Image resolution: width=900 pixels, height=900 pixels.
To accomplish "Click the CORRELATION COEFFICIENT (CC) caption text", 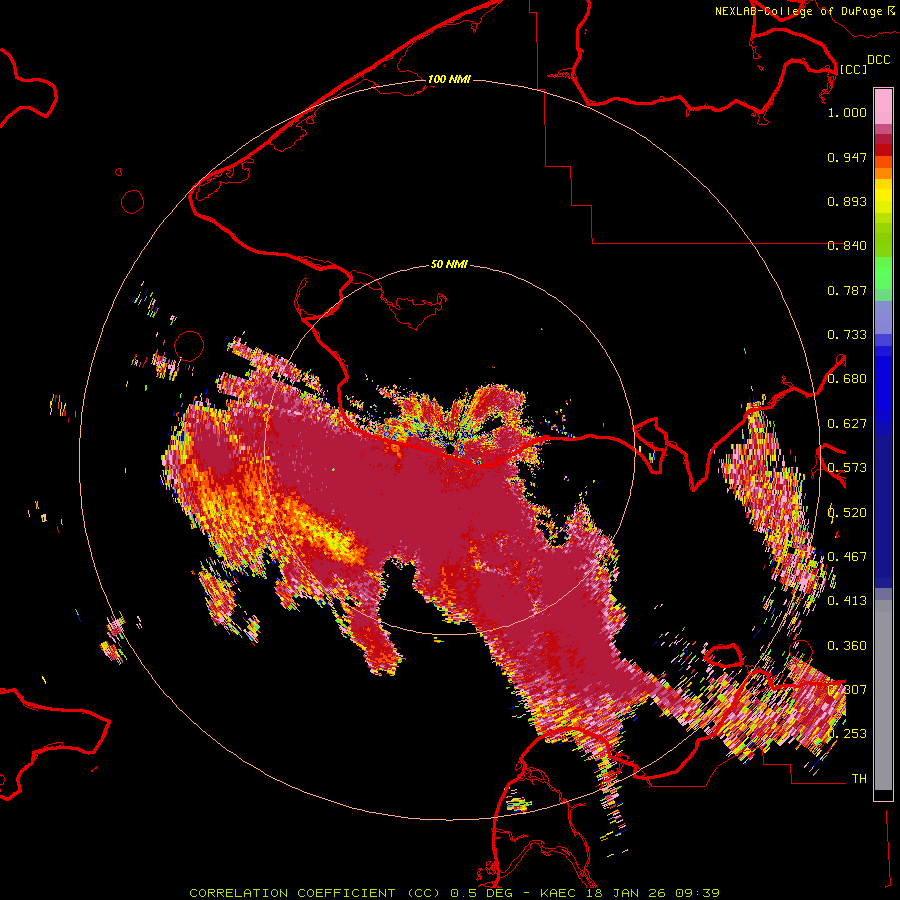I will (x=314, y=893).
